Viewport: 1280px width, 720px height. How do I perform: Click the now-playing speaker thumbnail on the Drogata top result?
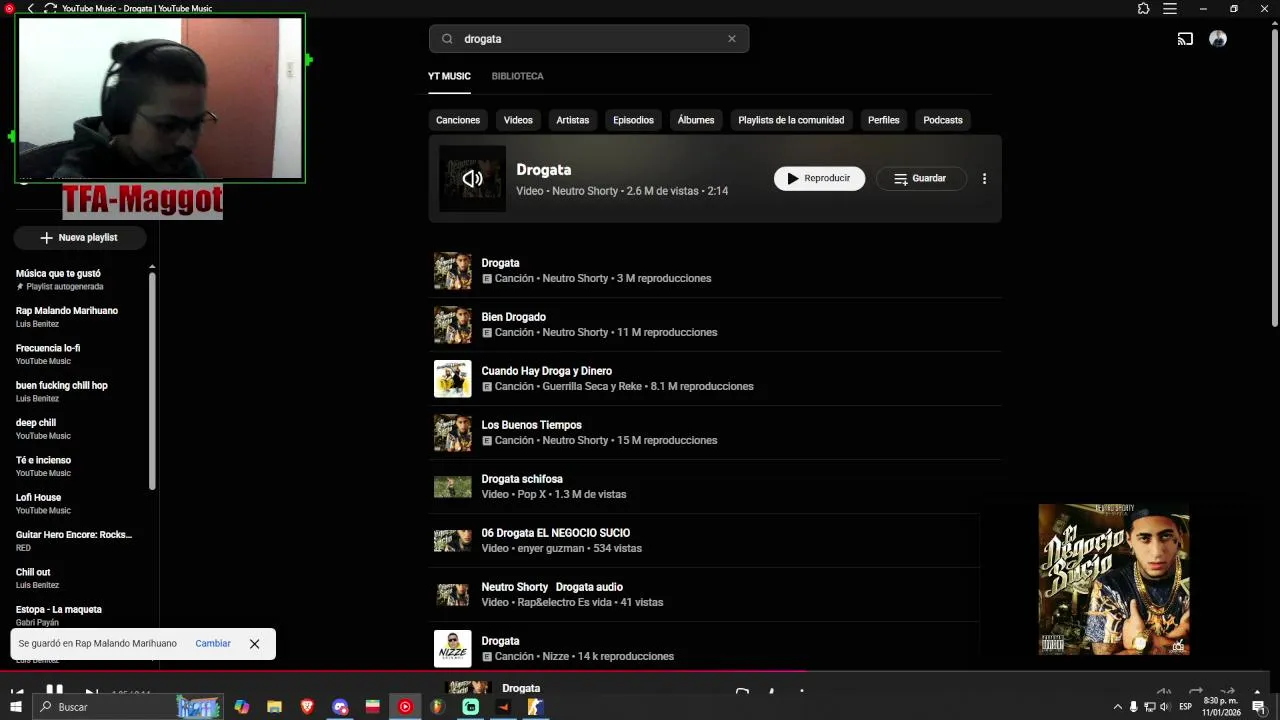click(472, 179)
